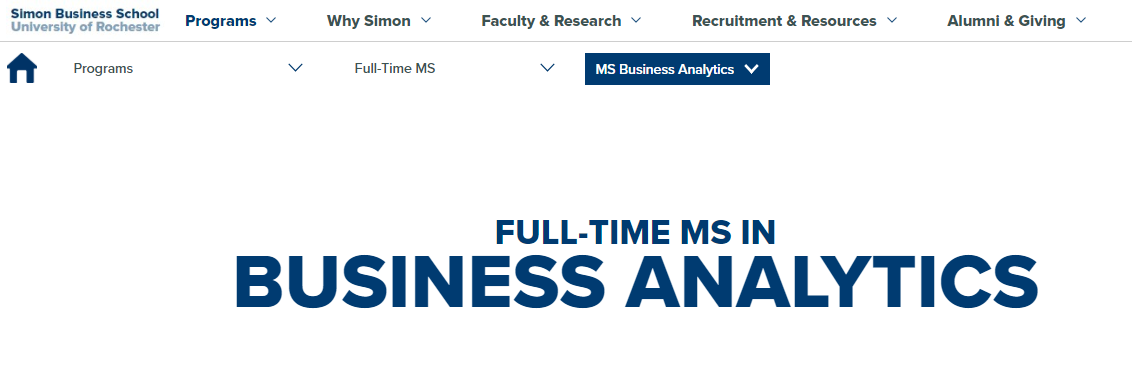The height and width of the screenshot is (380, 1132).
Task: Select Faculty & Research in navigation bar
Action: click(552, 21)
